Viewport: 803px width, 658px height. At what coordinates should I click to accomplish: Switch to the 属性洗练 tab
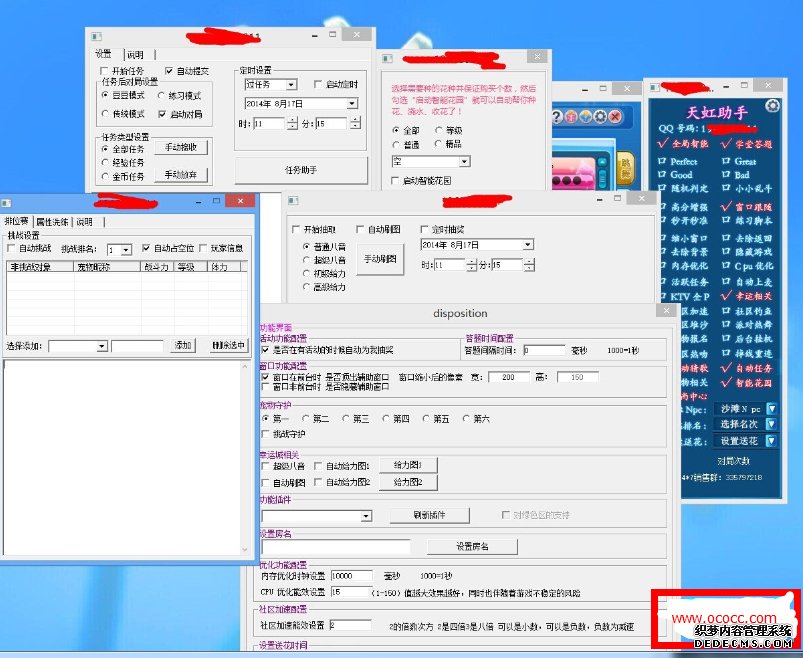(52, 222)
